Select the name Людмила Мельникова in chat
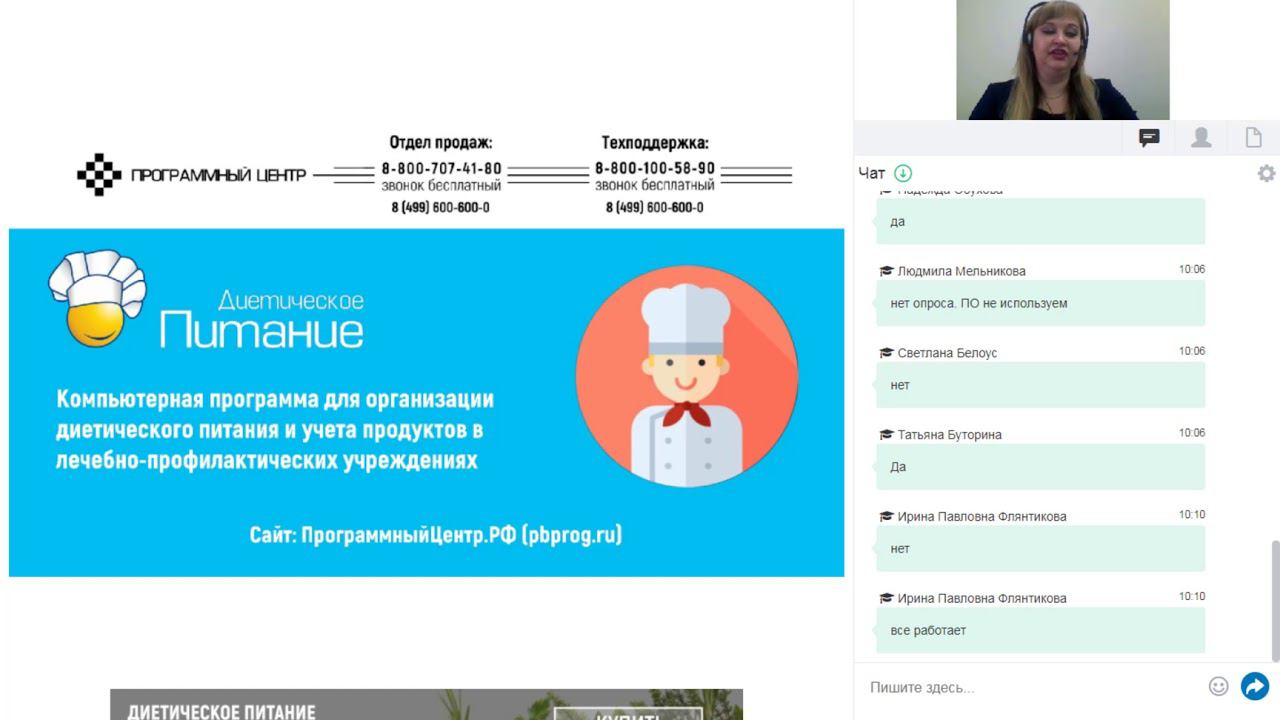1280x720 pixels. click(x=961, y=271)
